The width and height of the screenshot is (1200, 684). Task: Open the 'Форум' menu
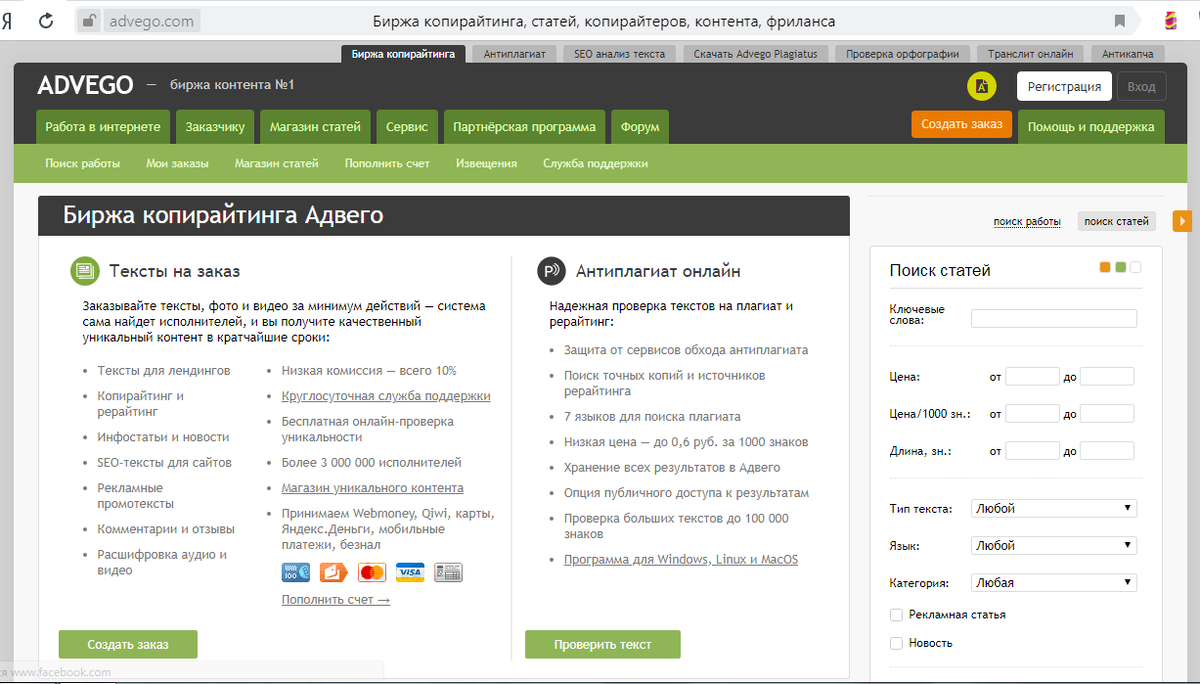pyautogui.click(x=640, y=127)
